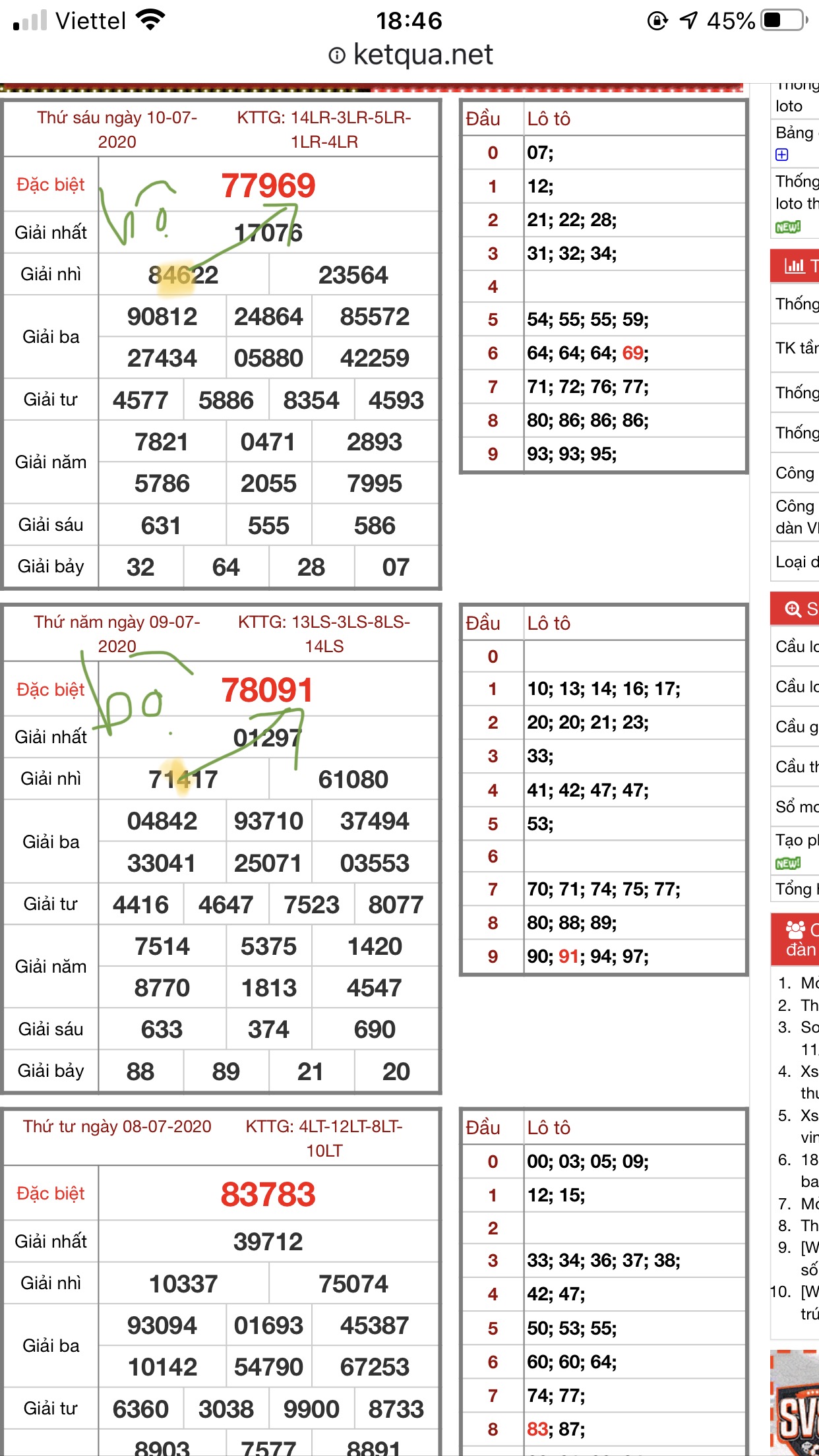Viewport: 819px width, 1456px height.
Task: Tap the bar chart icon in red sidebar header
Action: click(795, 266)
